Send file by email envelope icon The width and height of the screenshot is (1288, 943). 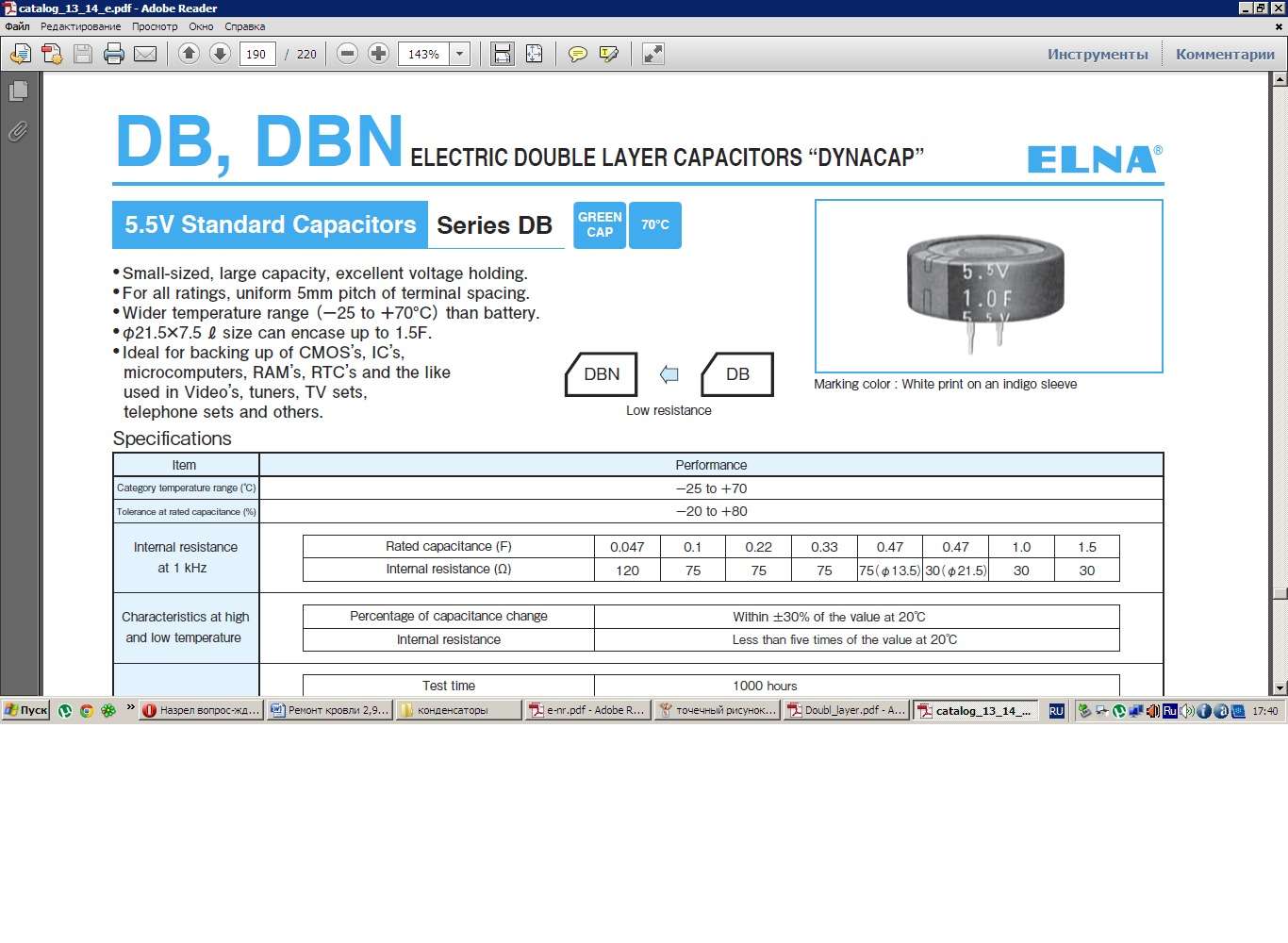click(x=145, y=54)
